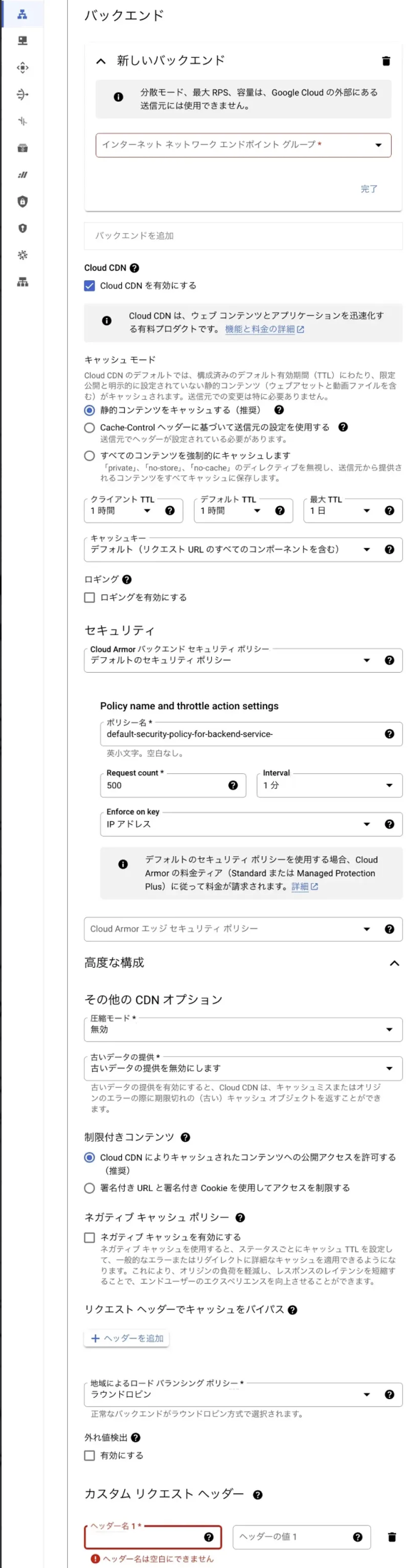Open help icon next to Cloud CDN heading
This screenshot has width=418, height=1568.
point(134,268)
